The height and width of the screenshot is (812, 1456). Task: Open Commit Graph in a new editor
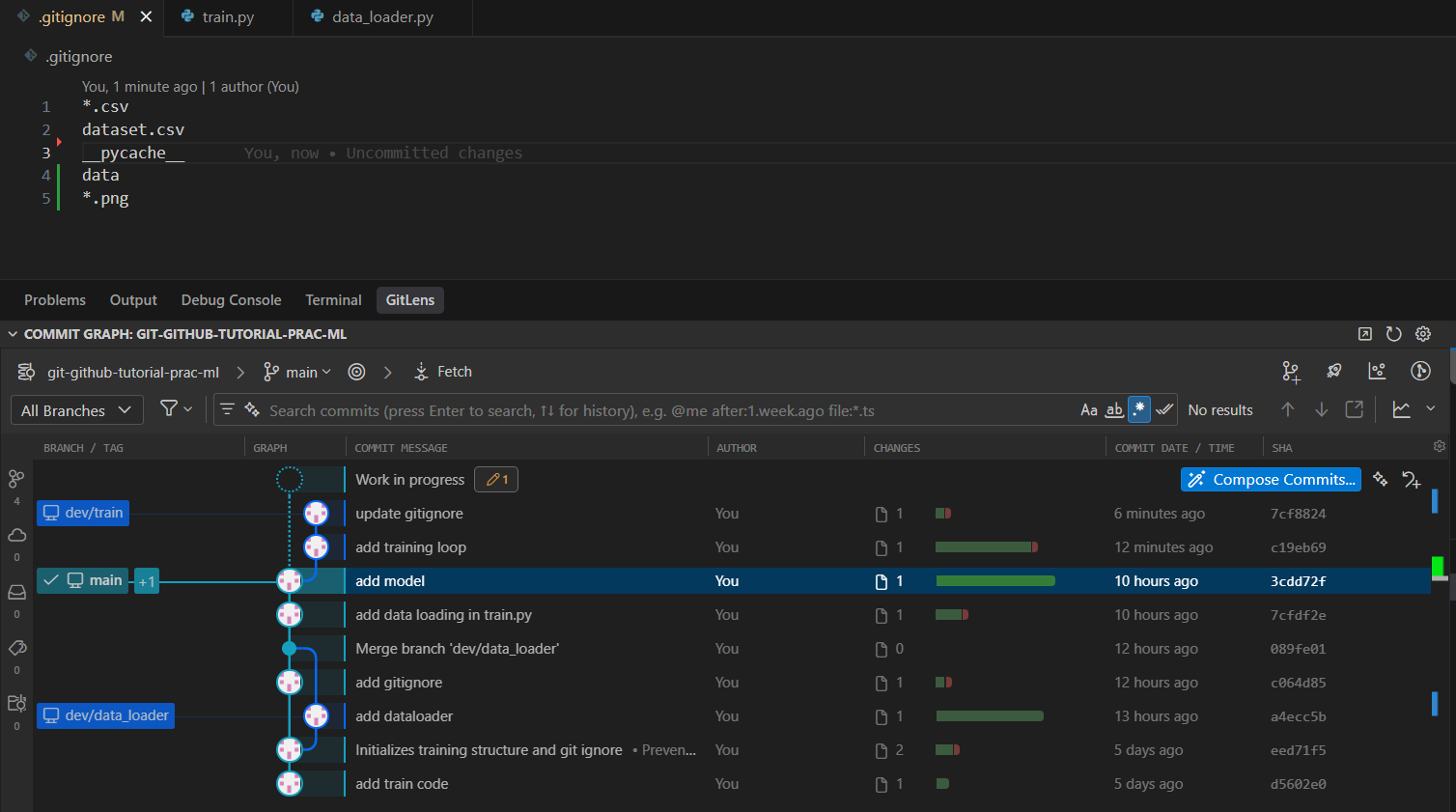point(1364,333)
